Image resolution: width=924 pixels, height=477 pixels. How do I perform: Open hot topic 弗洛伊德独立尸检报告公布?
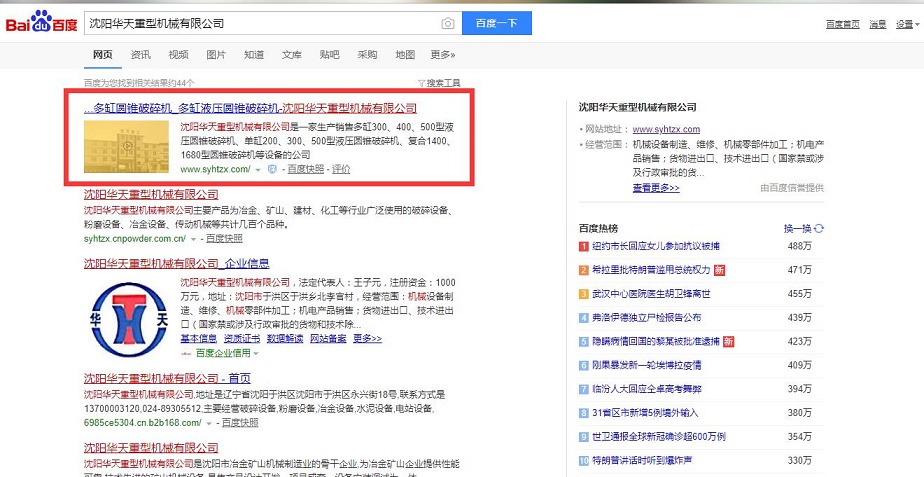[x=646, y=317]
